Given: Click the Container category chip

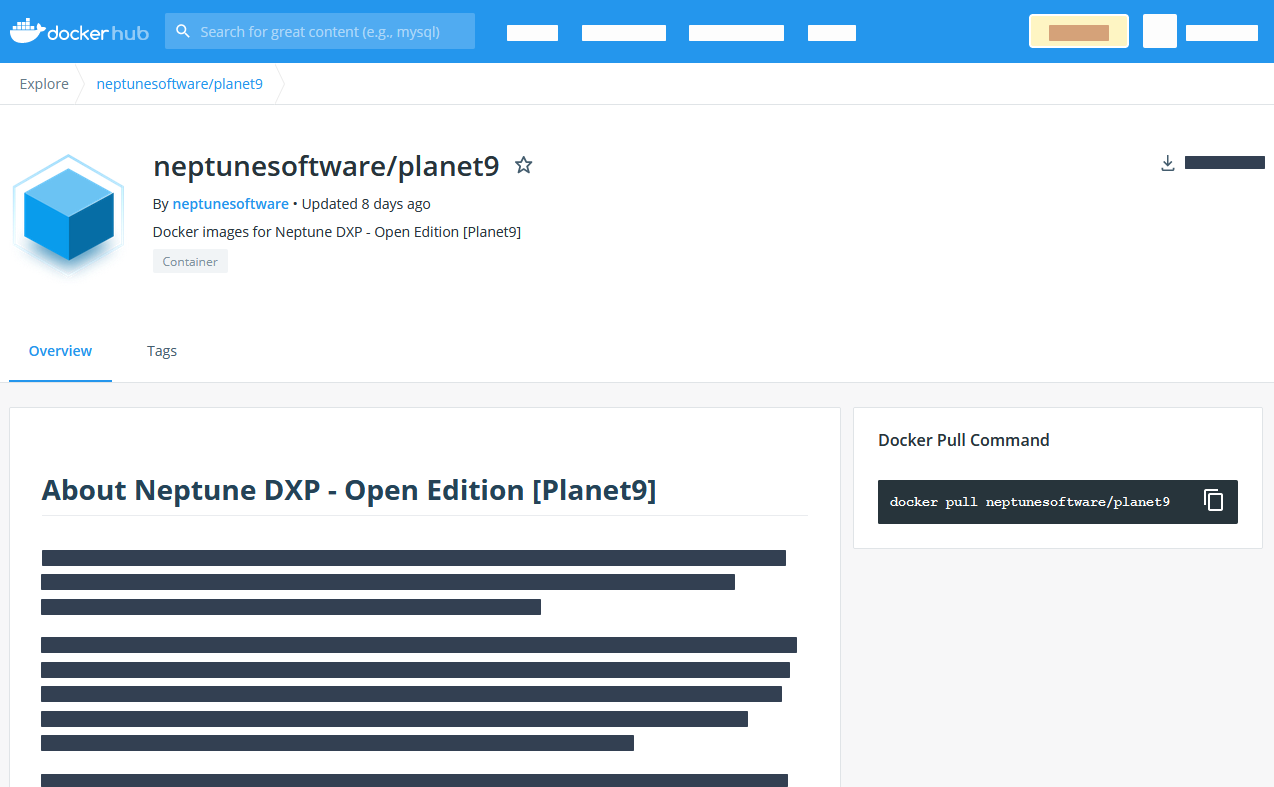Looking at the screenshot, I should coord(190,262).
